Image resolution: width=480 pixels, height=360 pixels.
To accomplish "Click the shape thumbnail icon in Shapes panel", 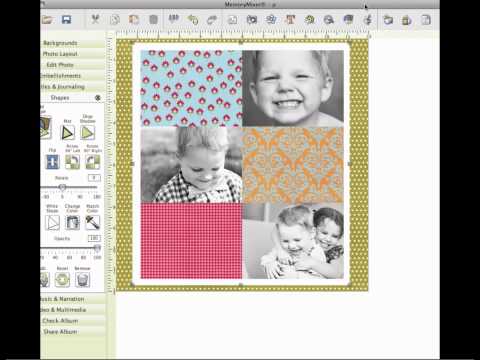I will click(46, 127).
